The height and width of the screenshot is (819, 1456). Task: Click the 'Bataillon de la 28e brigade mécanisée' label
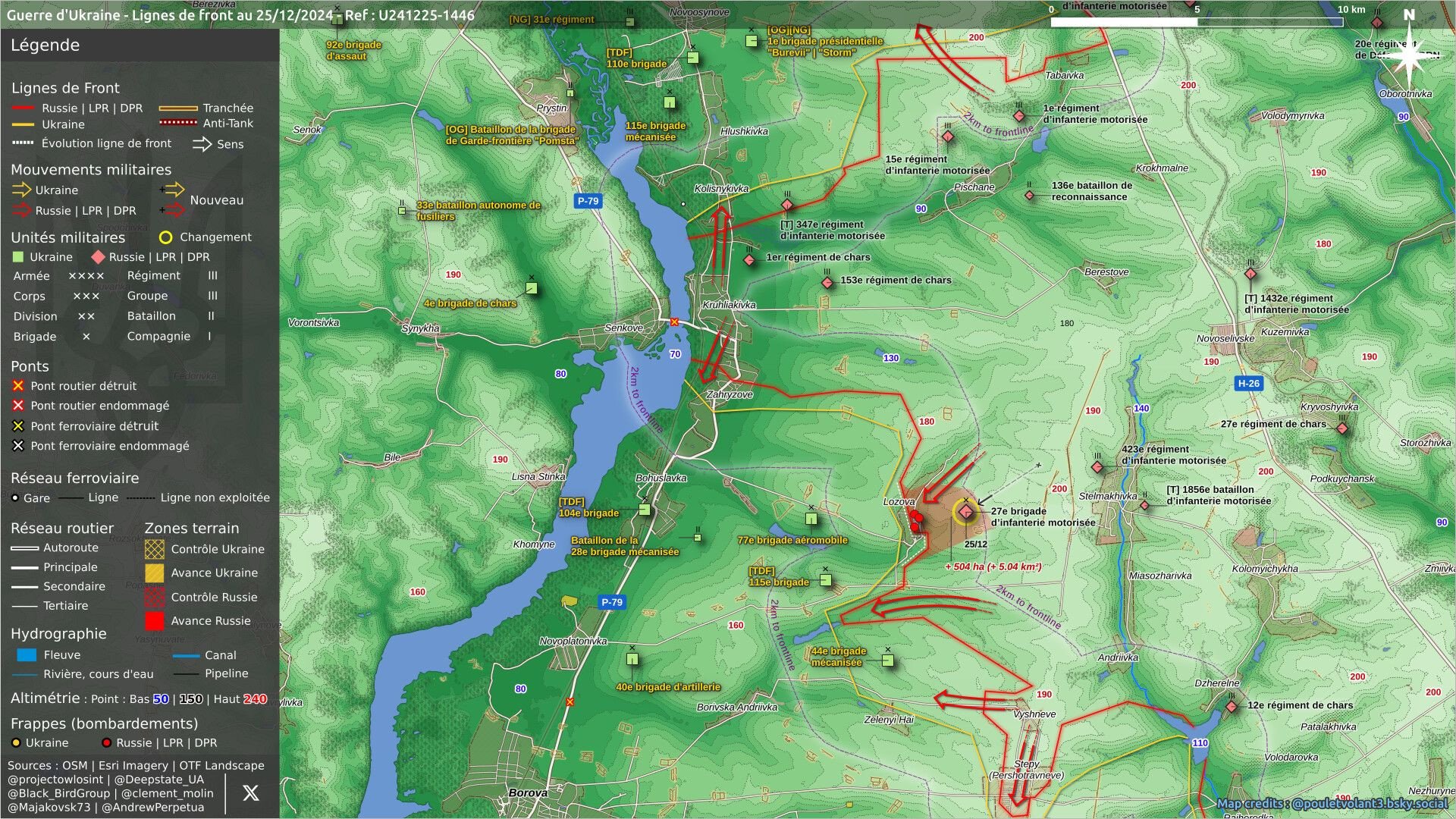pyautogui.click(x=625, y=546)
